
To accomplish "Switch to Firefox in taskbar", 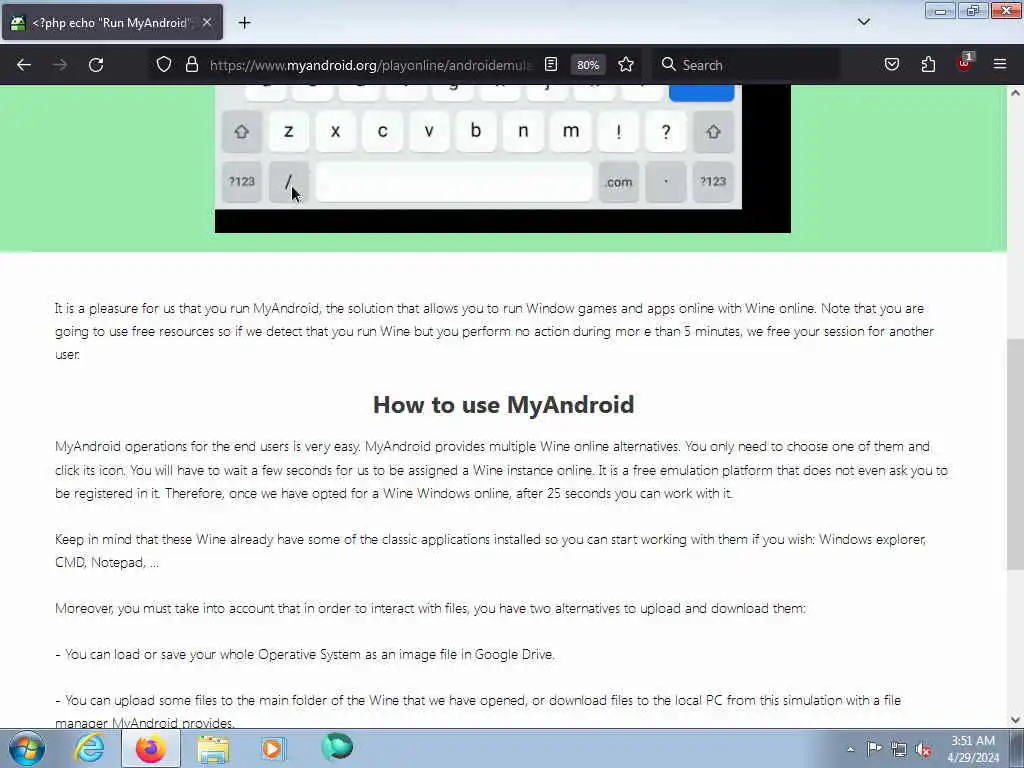I will [150, 748].
